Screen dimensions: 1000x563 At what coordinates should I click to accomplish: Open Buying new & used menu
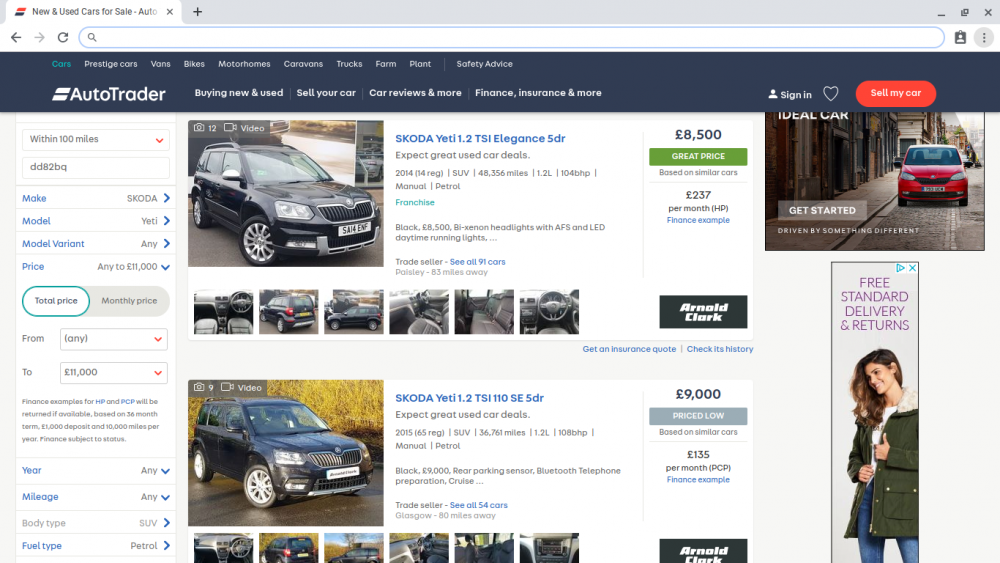(x=239, y=93)
